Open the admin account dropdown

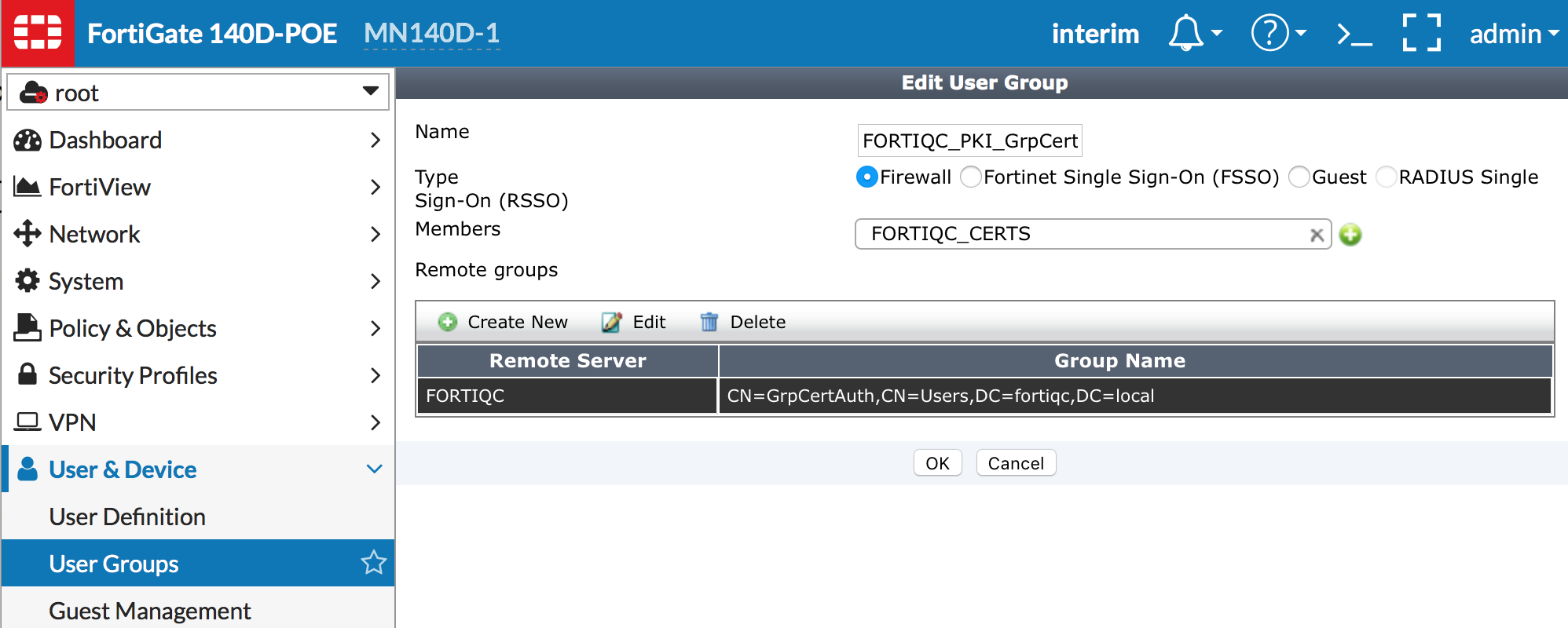(1514, 34)
